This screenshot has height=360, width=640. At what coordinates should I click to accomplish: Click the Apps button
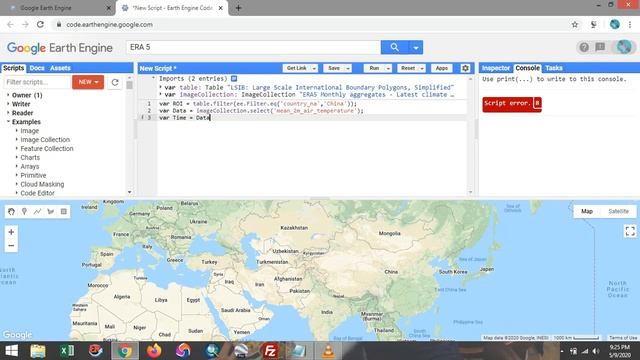[x=442, y=69]
